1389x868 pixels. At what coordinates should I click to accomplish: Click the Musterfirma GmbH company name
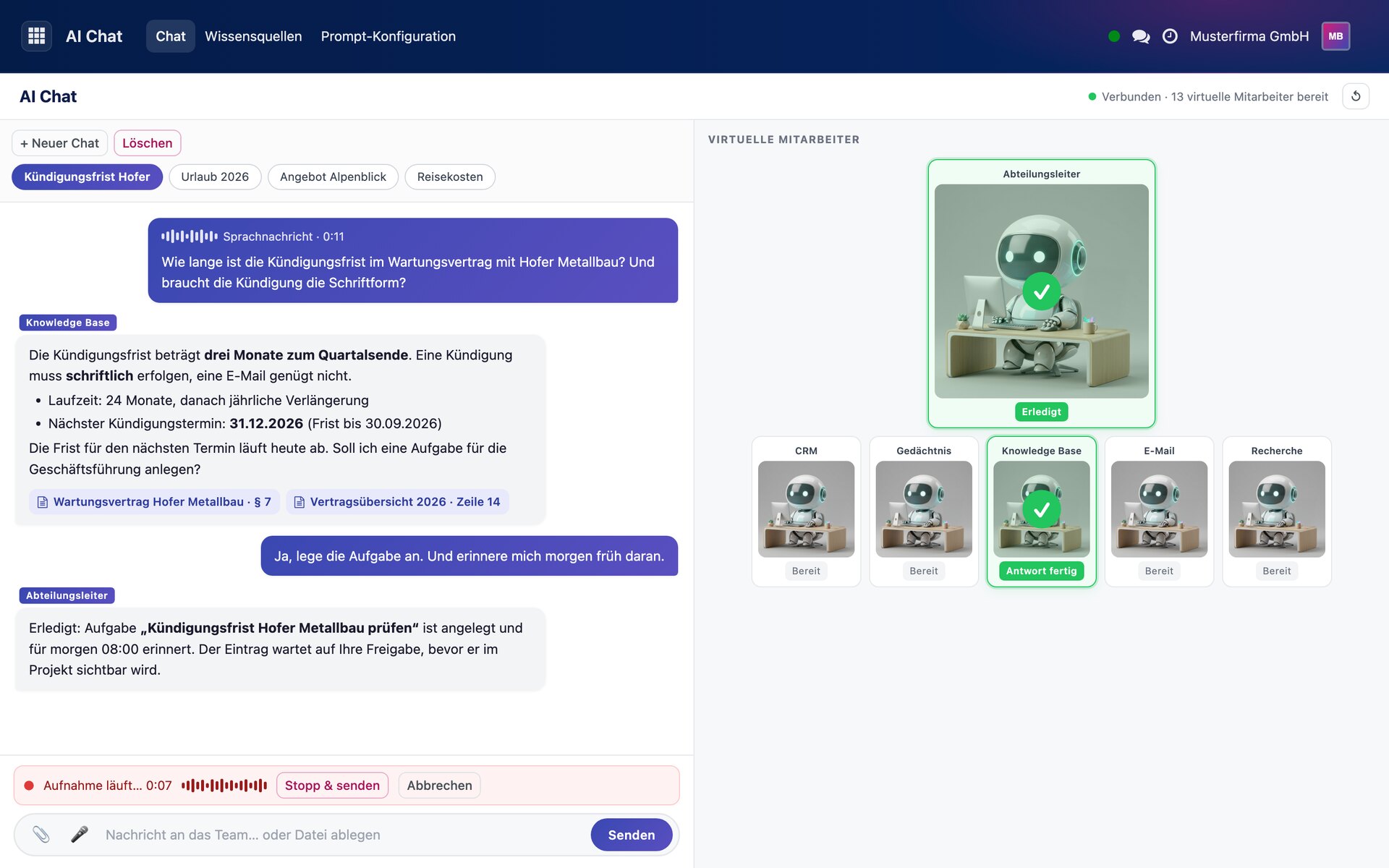[1249, 36]
